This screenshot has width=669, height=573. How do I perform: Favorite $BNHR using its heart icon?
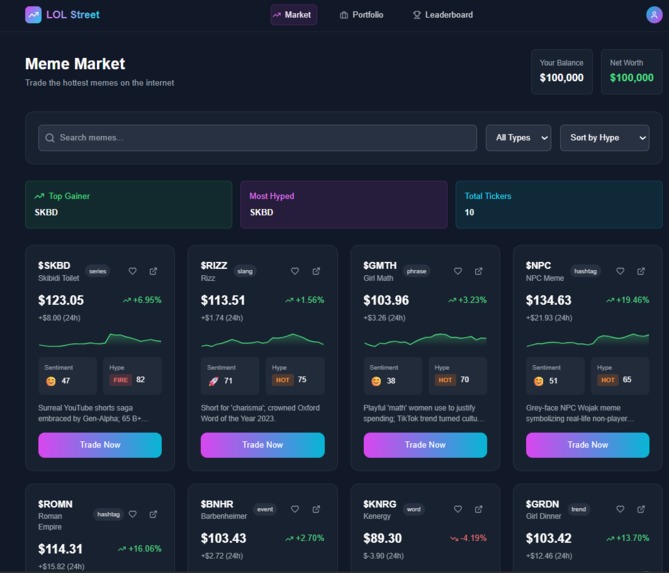pos(295,509)
